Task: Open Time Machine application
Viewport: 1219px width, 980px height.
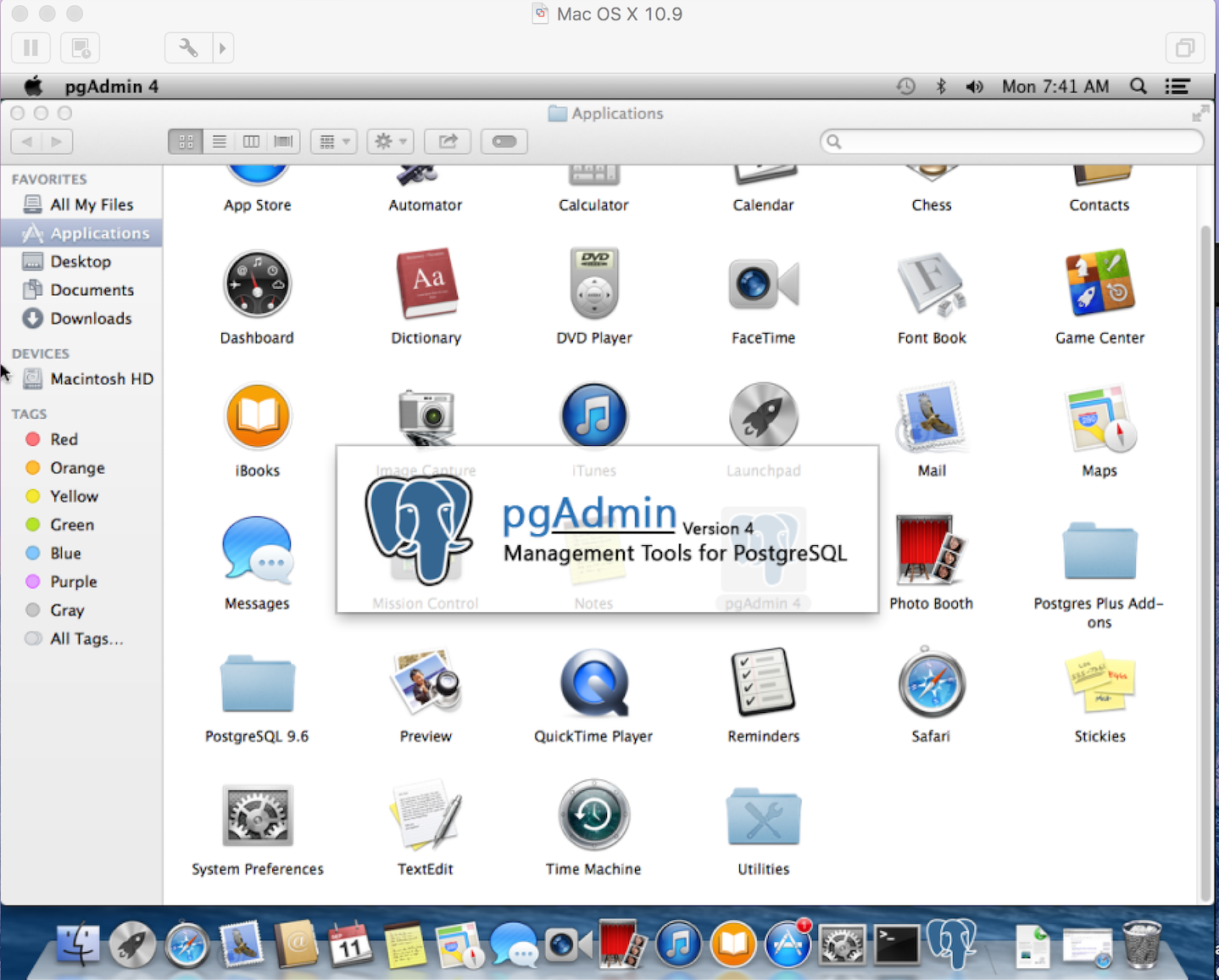Action: [x=593, y=816]
